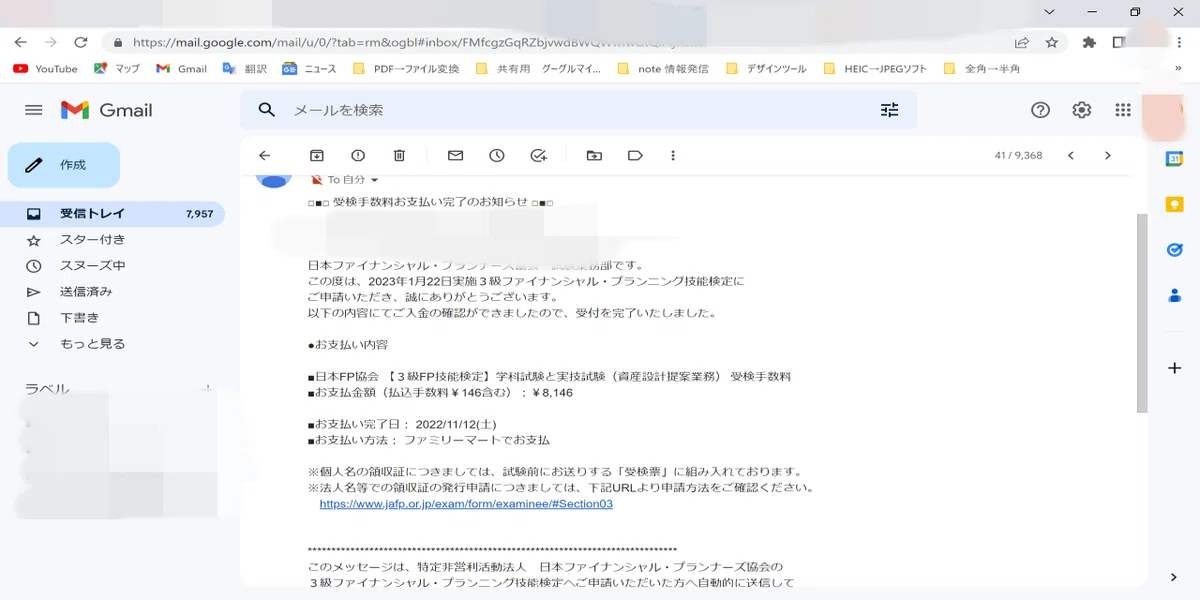Delete this email with trash icon
The image size is (1200, 600).
[x=399, y=156]
